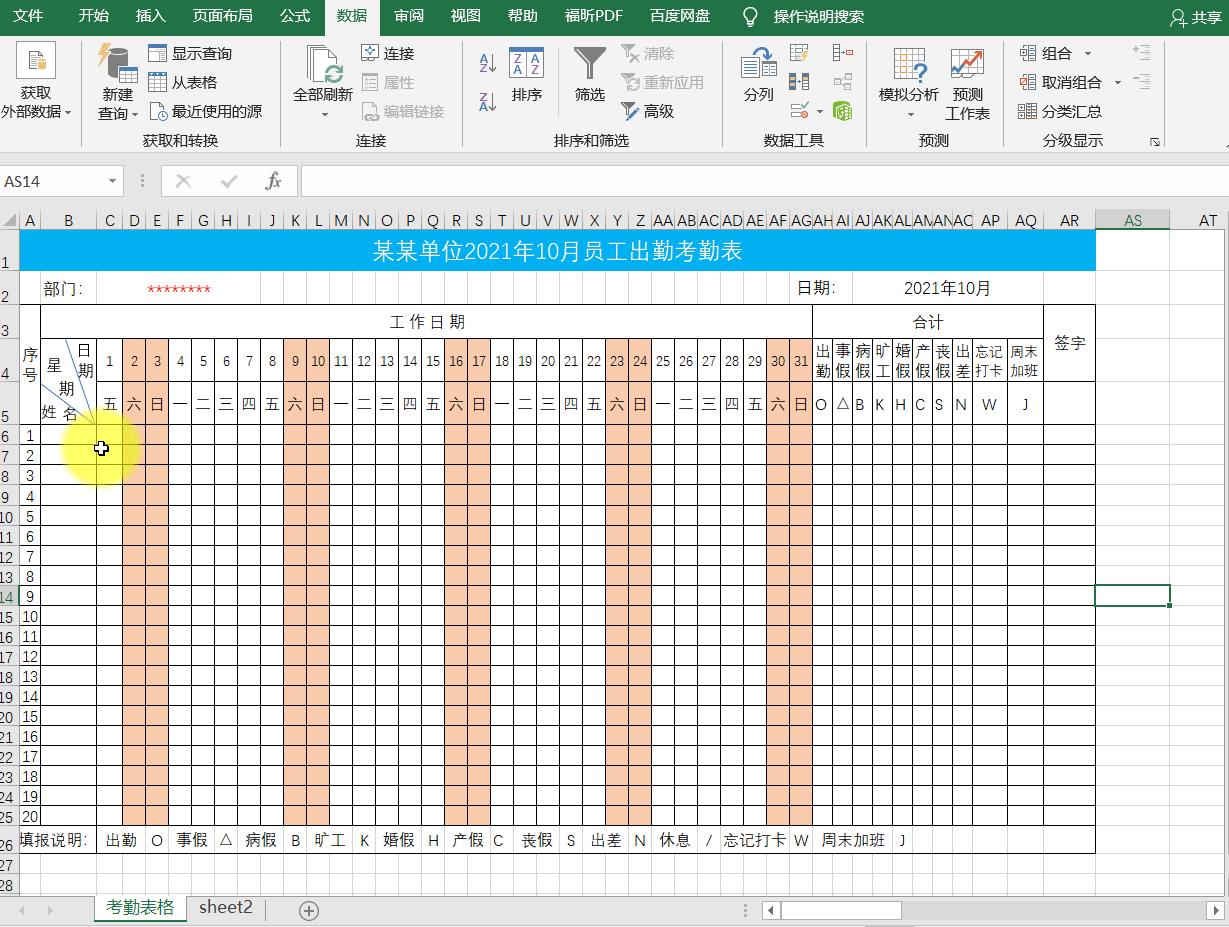Open the 排序 custom sort dialog
Image resolution: width=1229 pixels, height=927 pixels.
point(526,76)
